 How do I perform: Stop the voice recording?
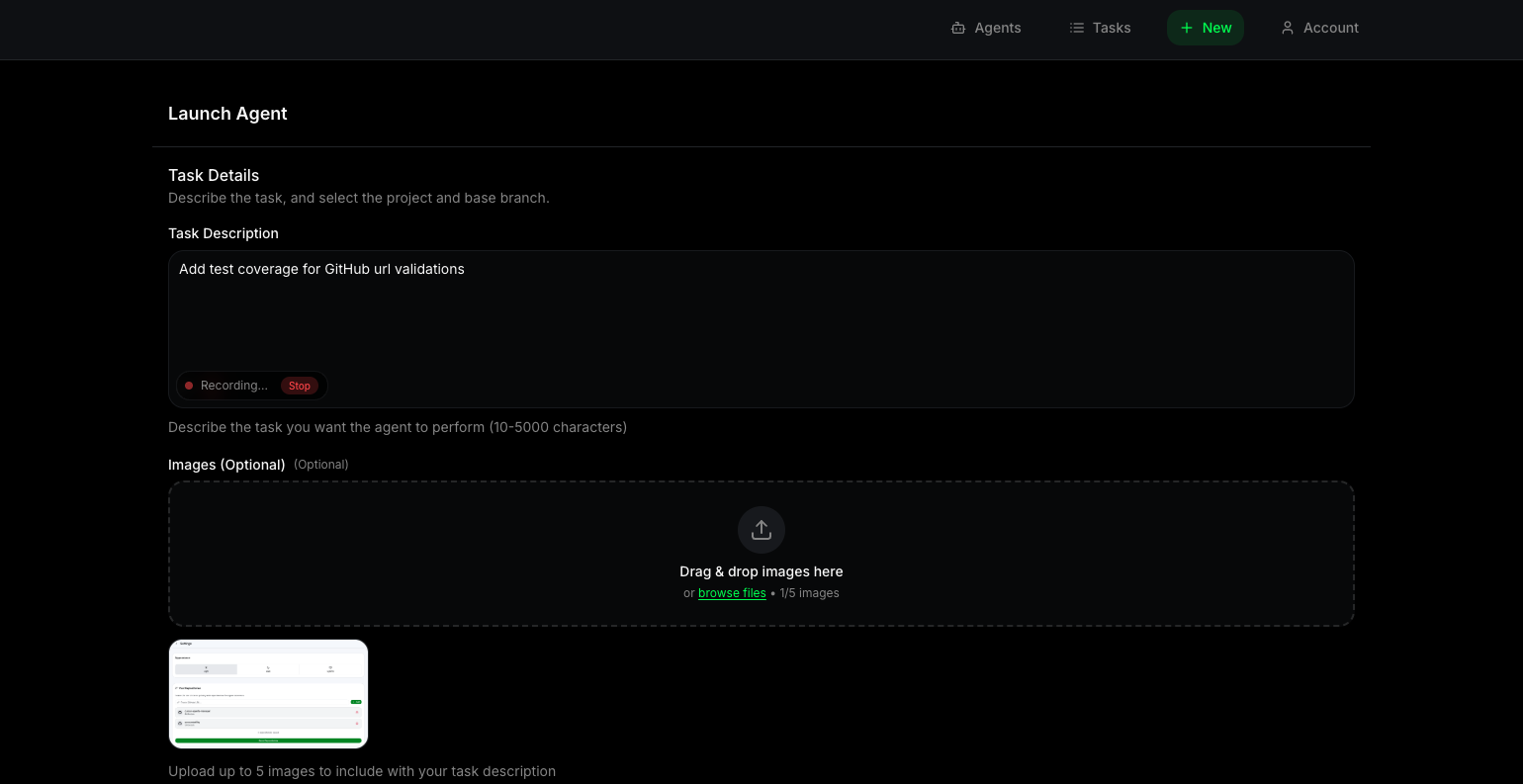300,386
